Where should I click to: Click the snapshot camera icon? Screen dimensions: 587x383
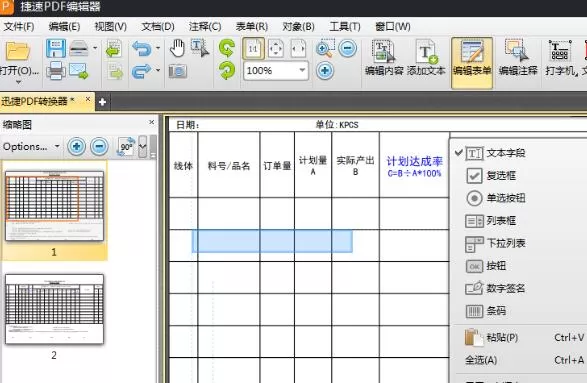pos(177,71)
